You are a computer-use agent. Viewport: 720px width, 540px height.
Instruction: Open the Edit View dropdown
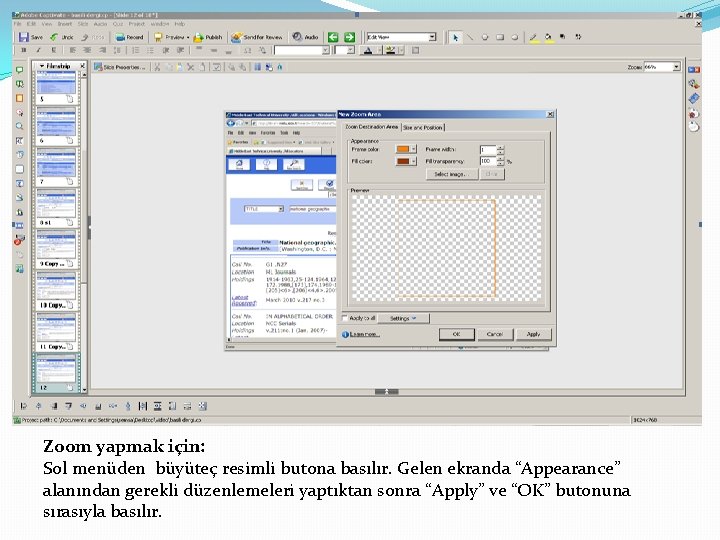point(432,37)
